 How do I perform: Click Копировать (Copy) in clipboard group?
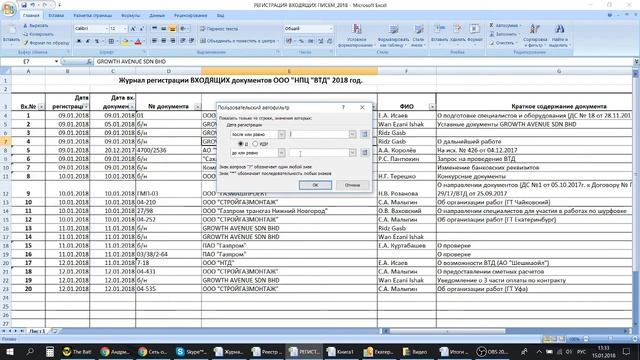(38, 34)
